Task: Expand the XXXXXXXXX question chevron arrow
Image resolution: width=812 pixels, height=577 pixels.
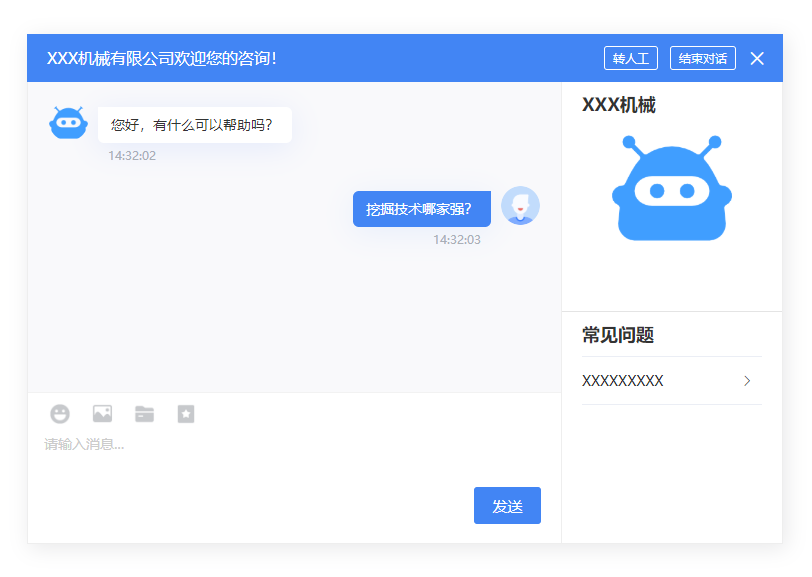Action: [747, 381]
